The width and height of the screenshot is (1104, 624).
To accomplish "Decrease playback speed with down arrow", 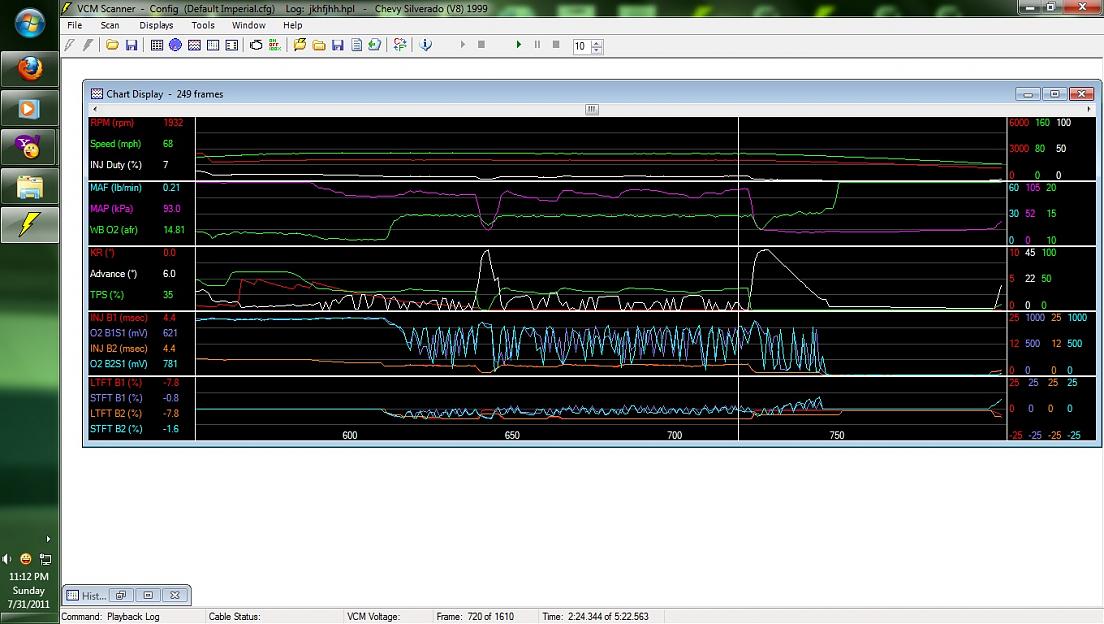I will click(x=597, y=50).
